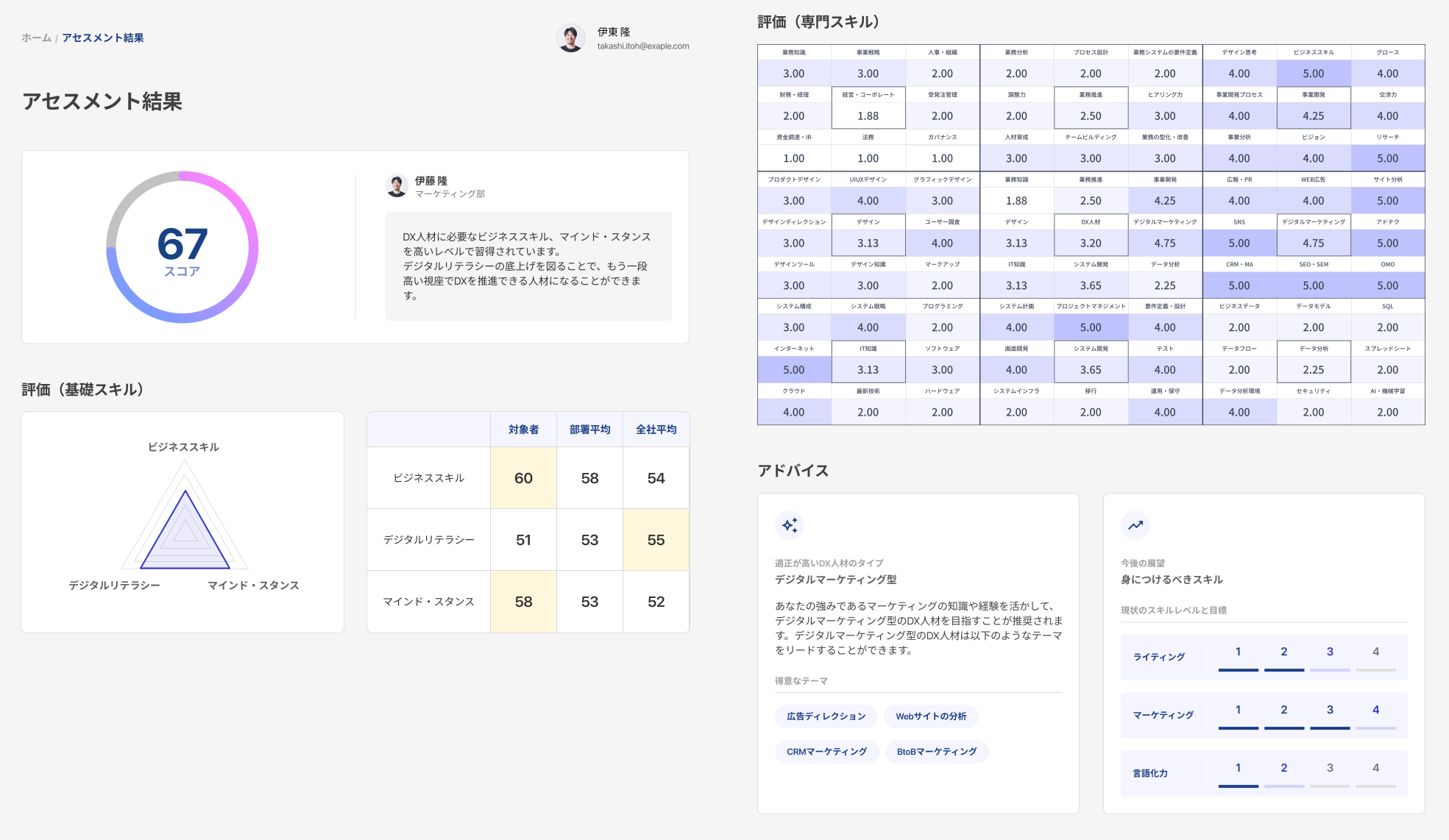This screenshot has height=840, width=1449.
Task: Click the trending-up arrow icon
Action: (1136, 525)
